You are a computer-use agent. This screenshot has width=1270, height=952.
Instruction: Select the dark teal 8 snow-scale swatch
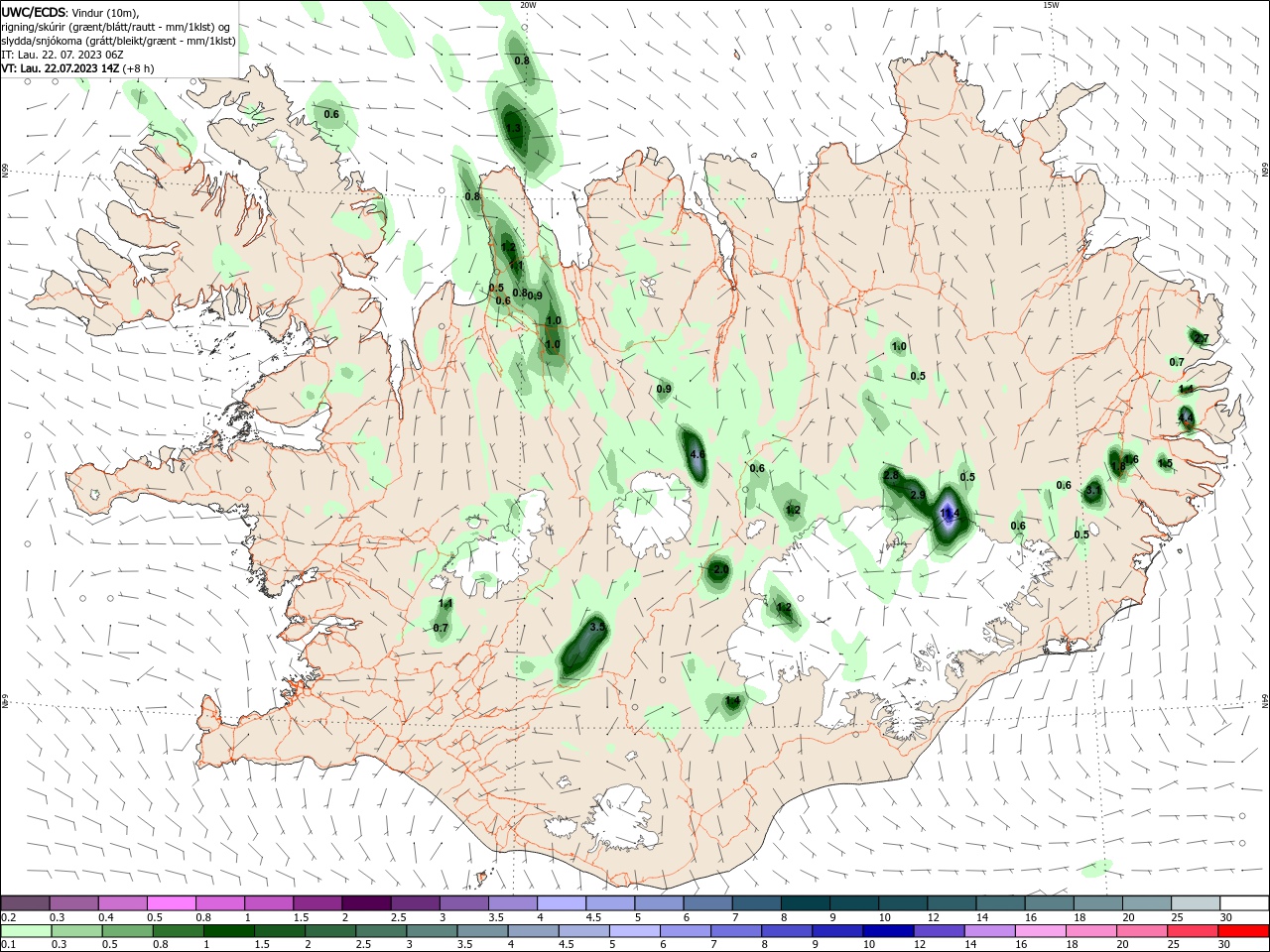[805, 903]
